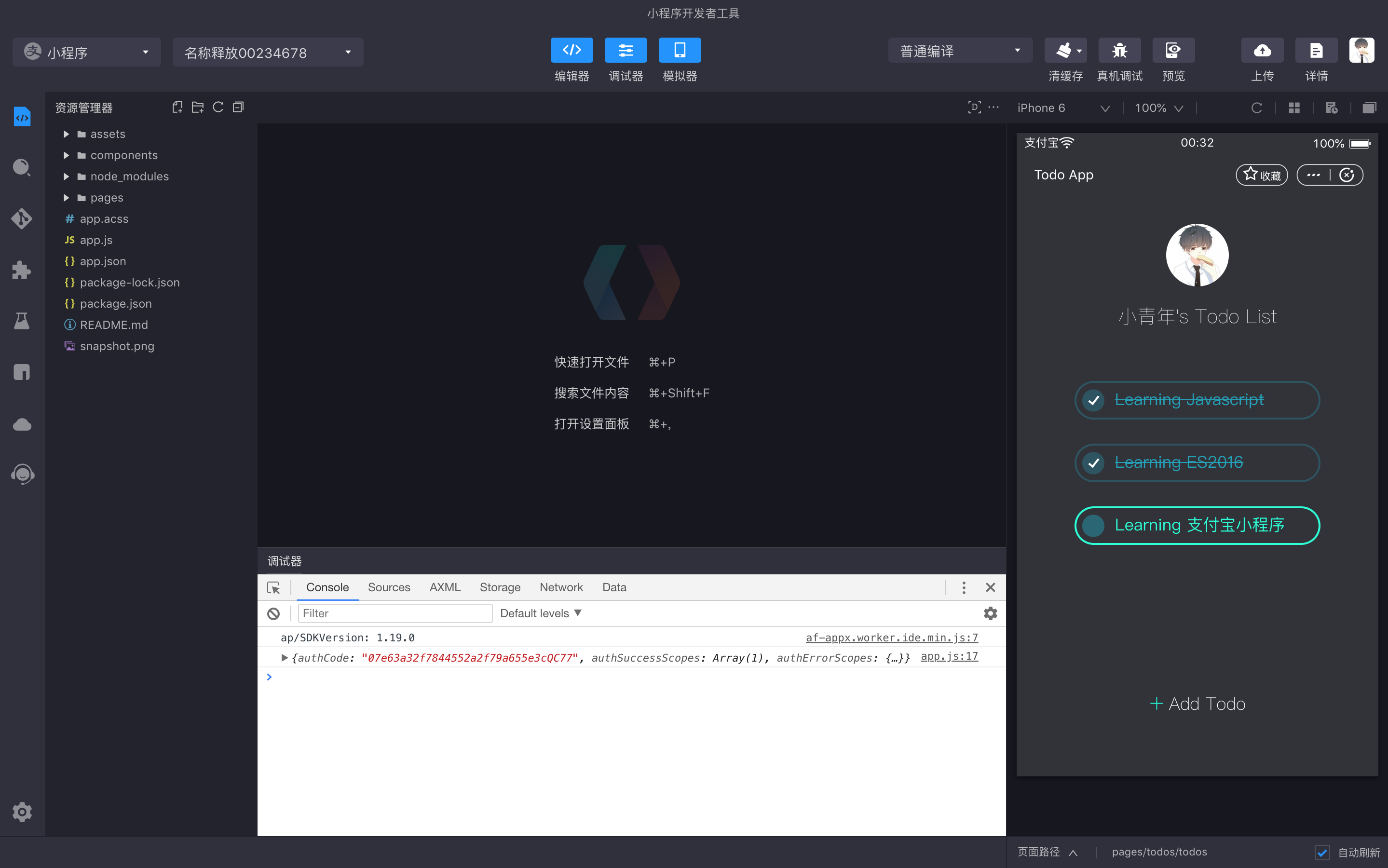The height and width of the screenshot is (868, 1388).
Task: Switch to the AXML tab
Action: (x=445, y=587)
